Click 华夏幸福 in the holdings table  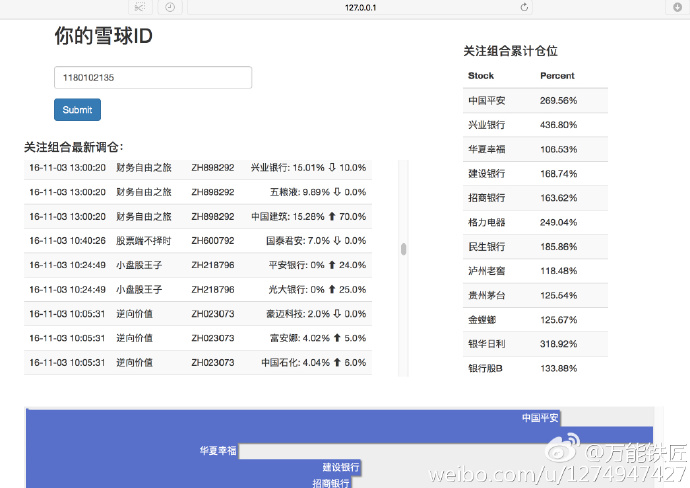pos(486,149)
